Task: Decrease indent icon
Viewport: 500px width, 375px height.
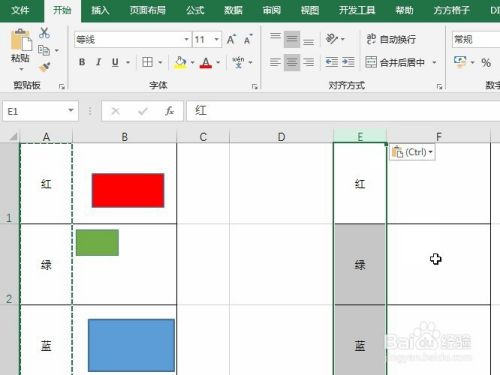Action: pyautogui.click(x=332, y=62)
